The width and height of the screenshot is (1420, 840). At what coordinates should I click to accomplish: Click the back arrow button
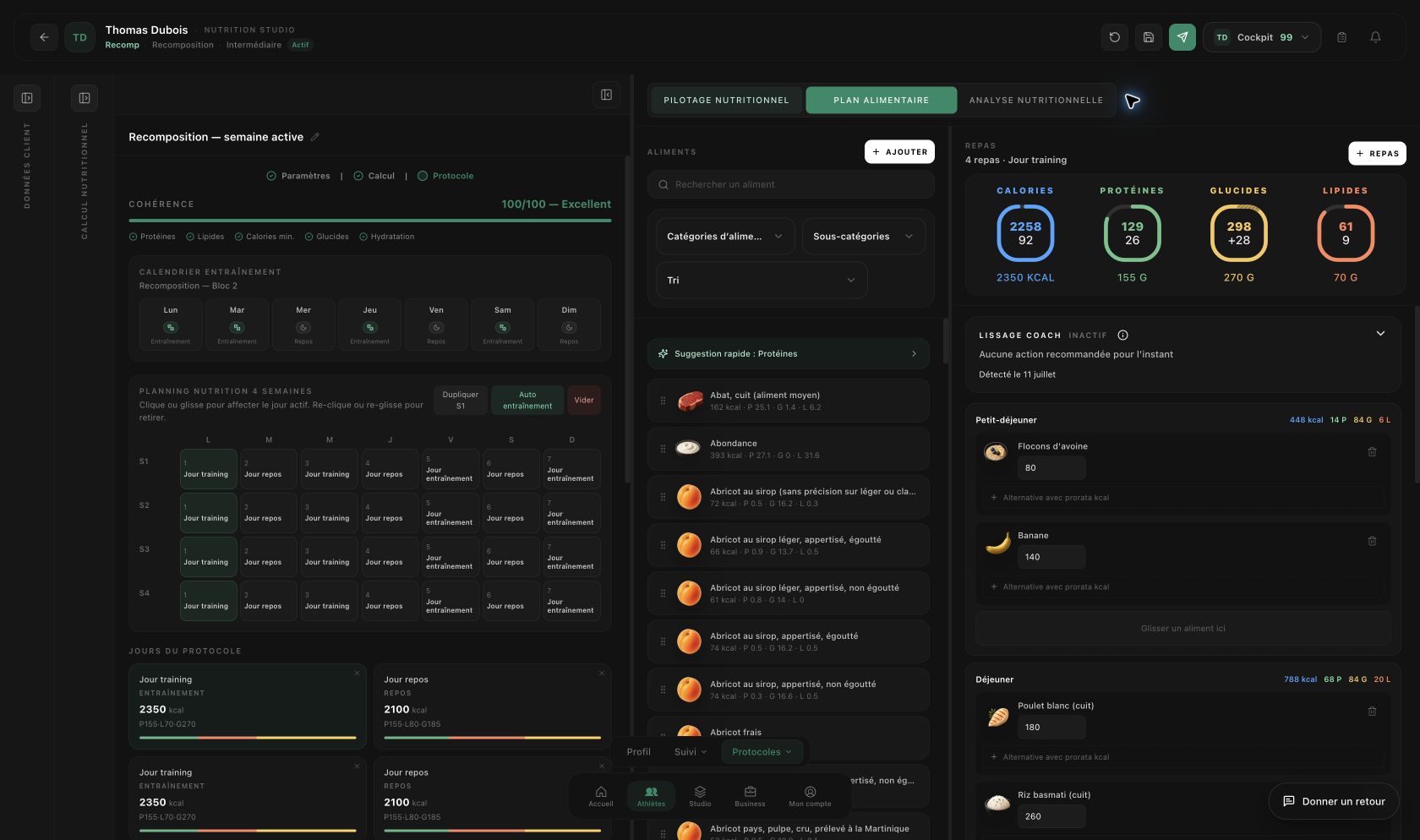tap(44, 37)
